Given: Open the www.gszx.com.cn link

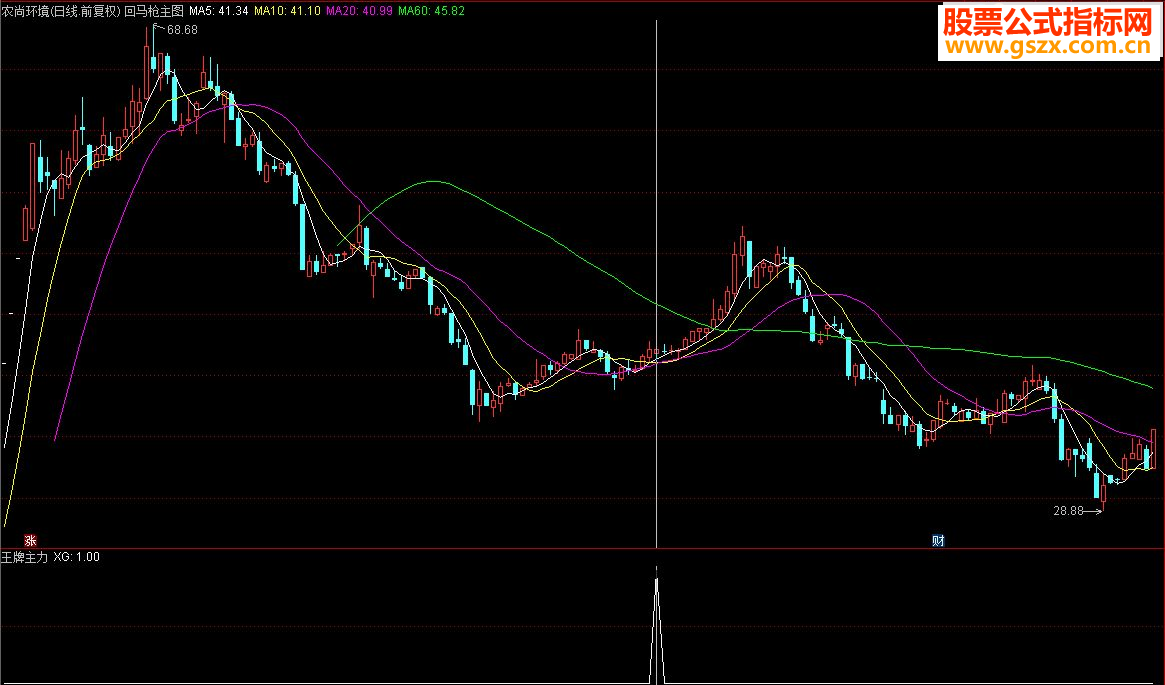Looking at the screenshot, I should point(1050,47).
